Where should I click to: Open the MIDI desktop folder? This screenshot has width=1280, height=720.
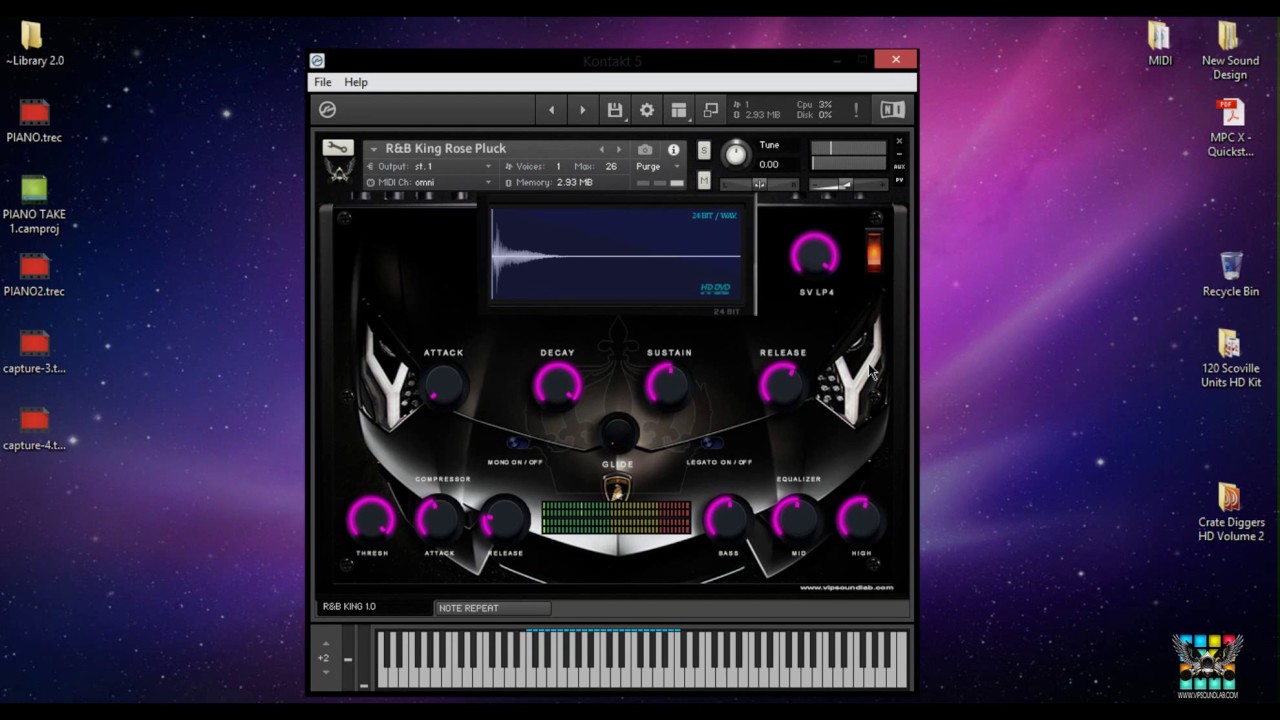pos(1159,44)
